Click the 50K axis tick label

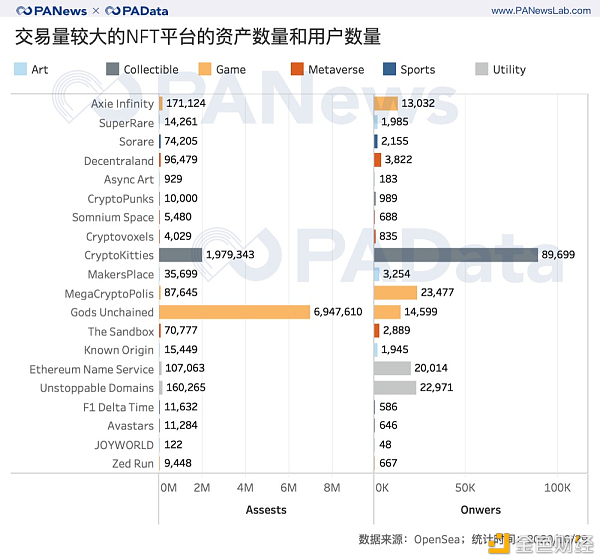tap(465, 488)
